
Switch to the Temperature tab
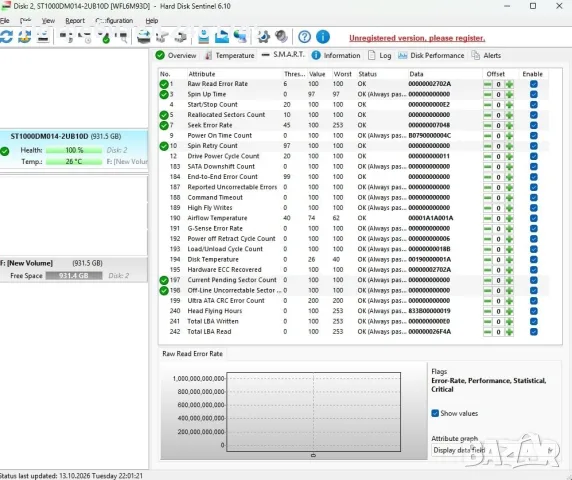coord(229,55)
